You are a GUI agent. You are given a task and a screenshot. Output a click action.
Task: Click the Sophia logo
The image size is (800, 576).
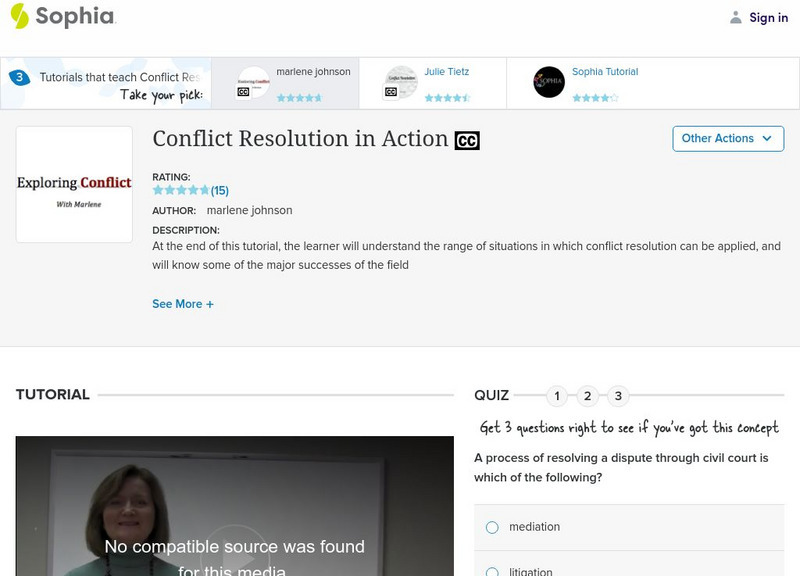point(63,16)
